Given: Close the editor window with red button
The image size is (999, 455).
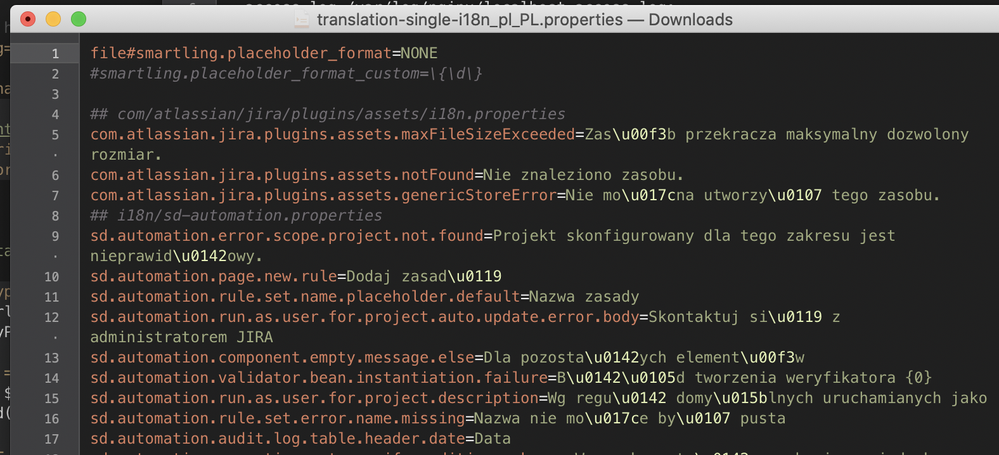Looking at the screenshot, I should click(x=27, y=19).
